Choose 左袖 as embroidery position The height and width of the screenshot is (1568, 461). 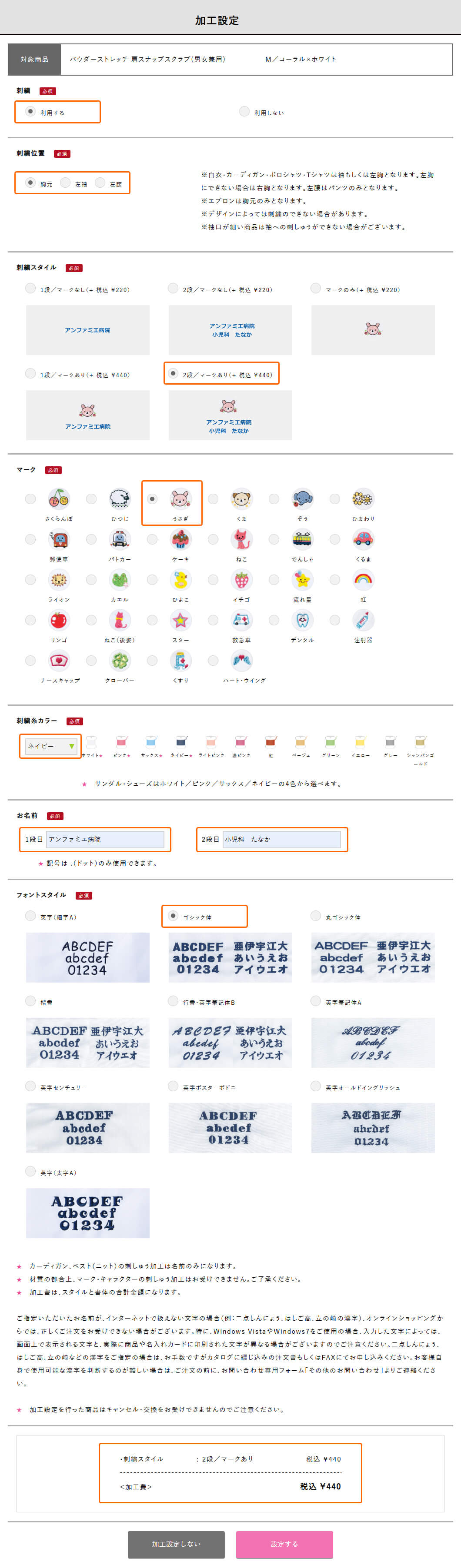point(65,183)
